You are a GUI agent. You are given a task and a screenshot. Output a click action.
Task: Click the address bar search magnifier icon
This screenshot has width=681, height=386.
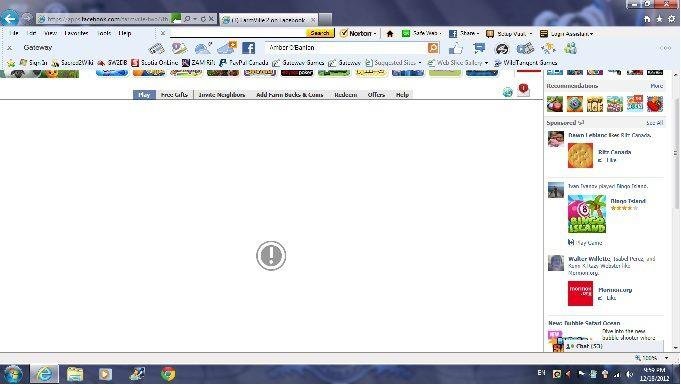(187, 19)
